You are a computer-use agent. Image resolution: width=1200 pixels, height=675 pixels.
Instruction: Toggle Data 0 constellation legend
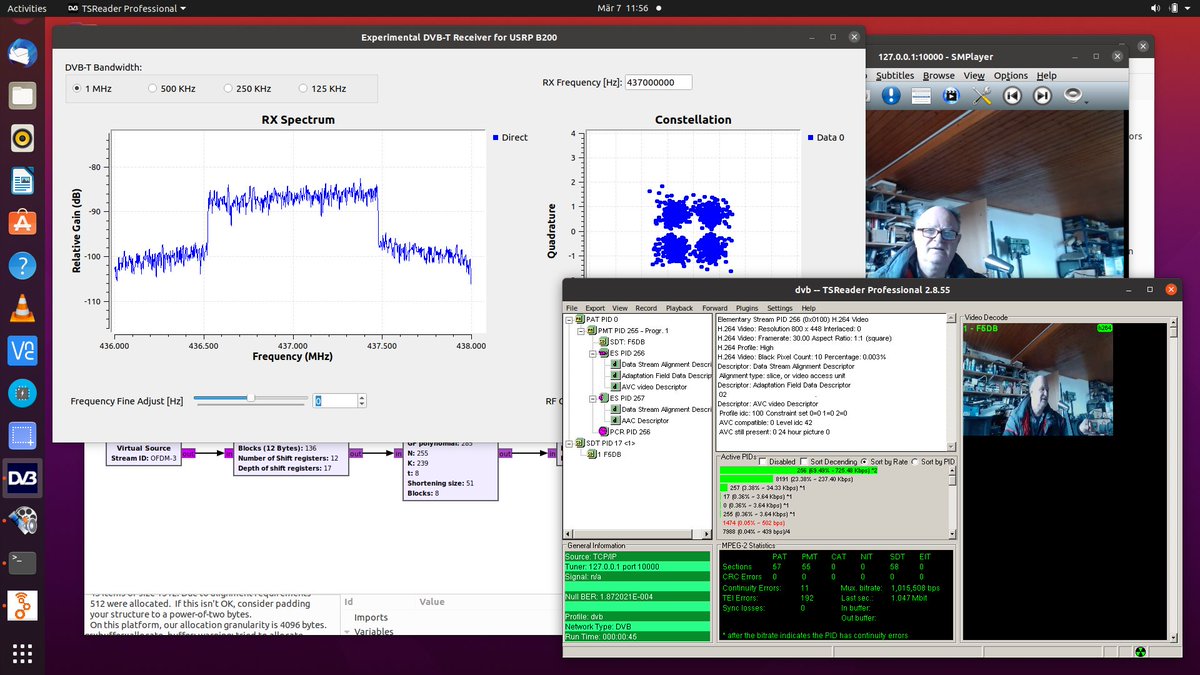click(825, 137)
